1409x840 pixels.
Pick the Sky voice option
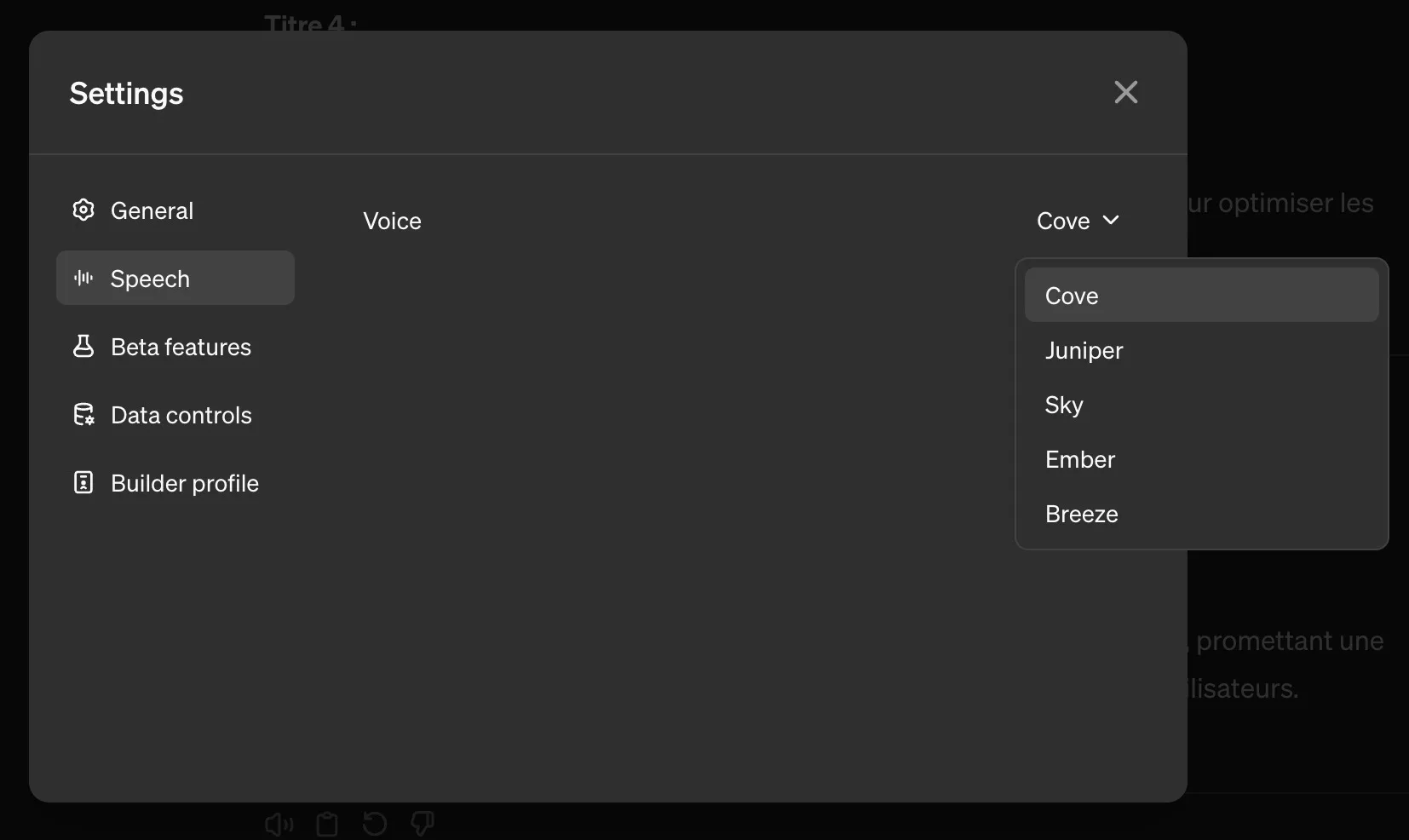point(1064,405)
